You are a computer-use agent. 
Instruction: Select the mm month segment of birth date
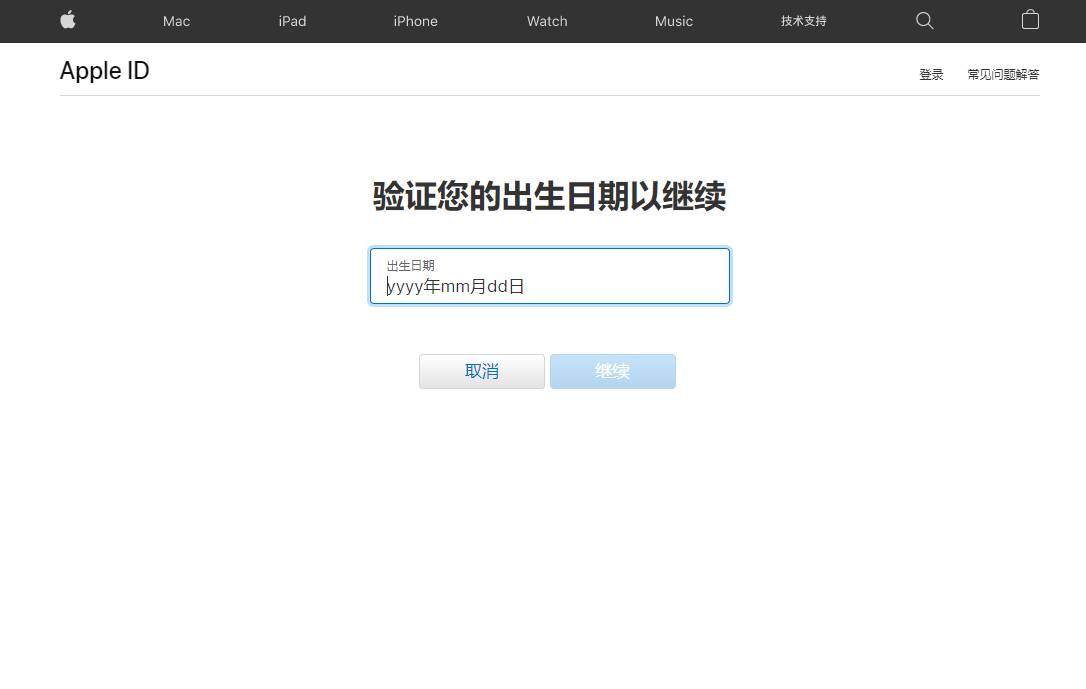455,287
